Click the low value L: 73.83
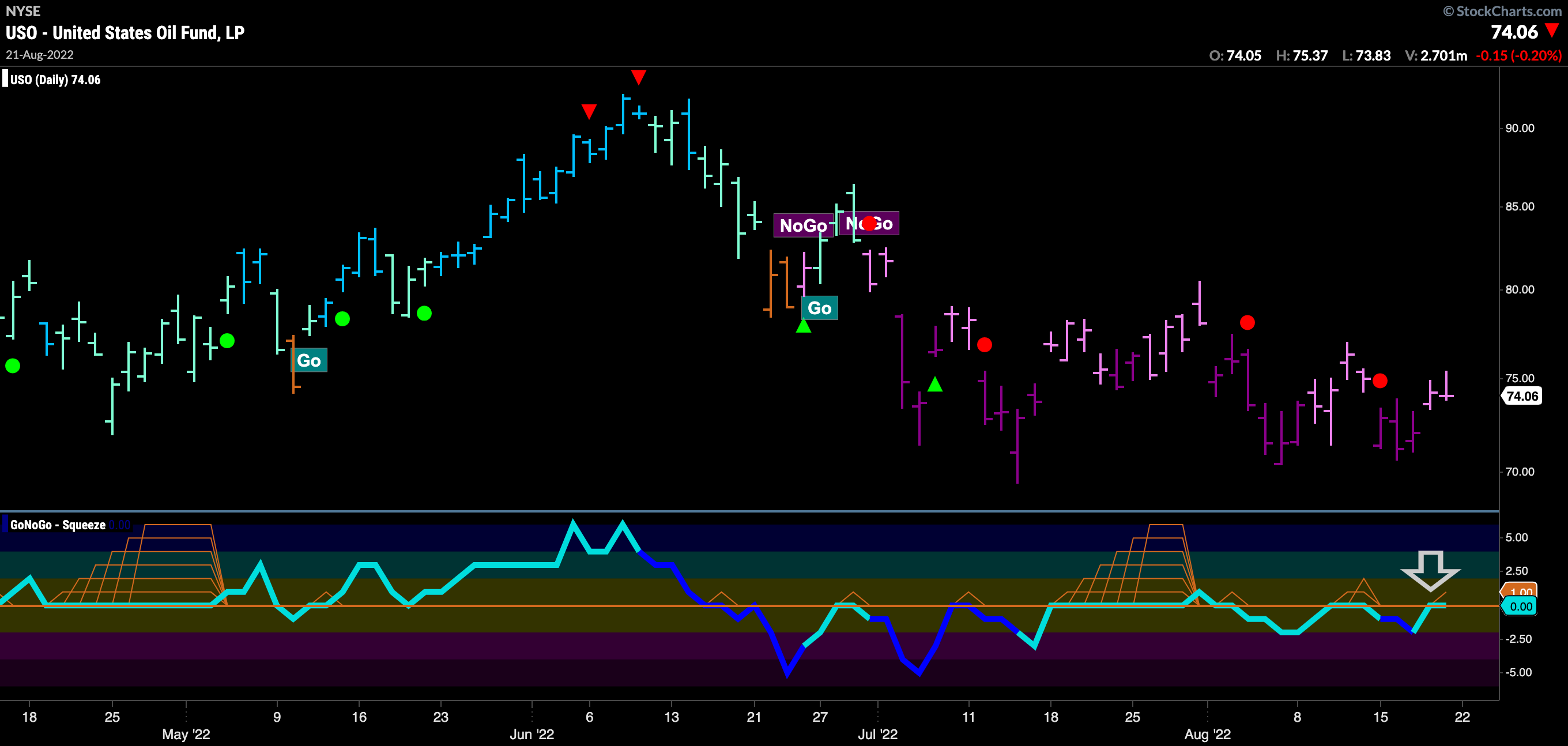This screenshot has width=1568, height=746. click(1366, 55)
